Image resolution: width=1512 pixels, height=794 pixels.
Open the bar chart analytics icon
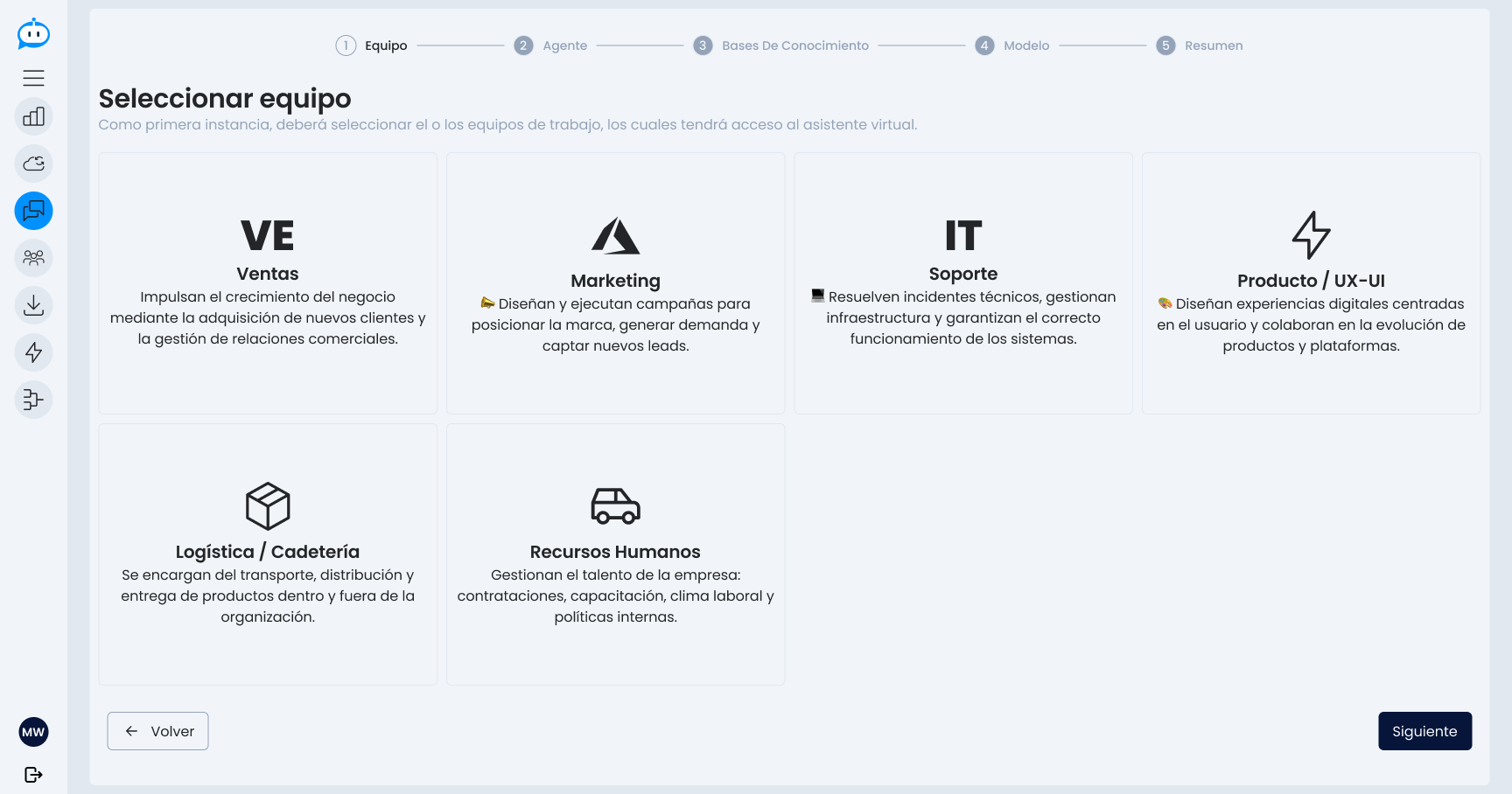tap(33, 117)
